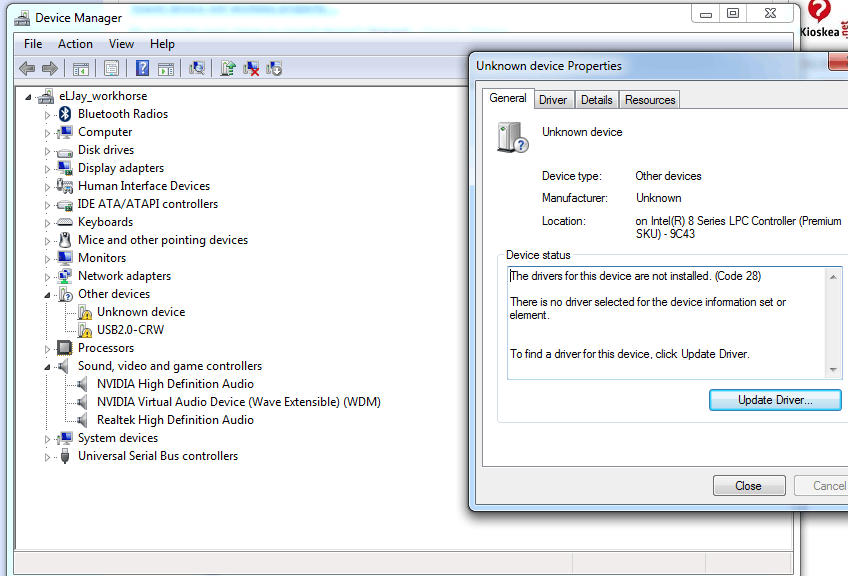Click the Uninstall device toolbar icon
Screen dimensions: 853x577
click(x=251, y=69)
